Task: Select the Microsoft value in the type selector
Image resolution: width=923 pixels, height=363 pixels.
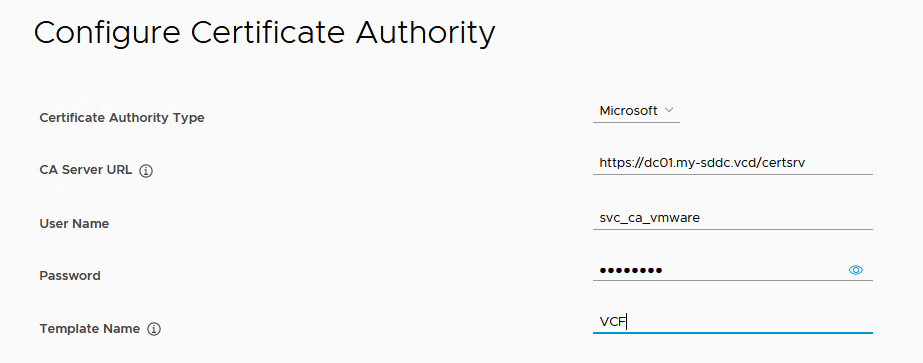Action: (x=628, y=111)
